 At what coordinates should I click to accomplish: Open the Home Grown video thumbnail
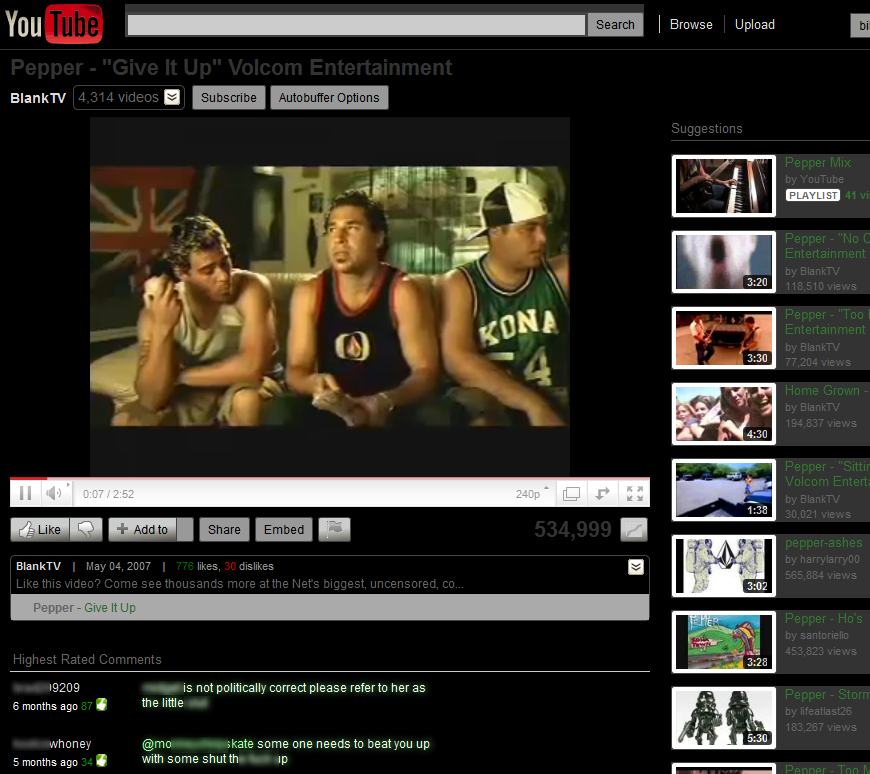click(724, 414)
